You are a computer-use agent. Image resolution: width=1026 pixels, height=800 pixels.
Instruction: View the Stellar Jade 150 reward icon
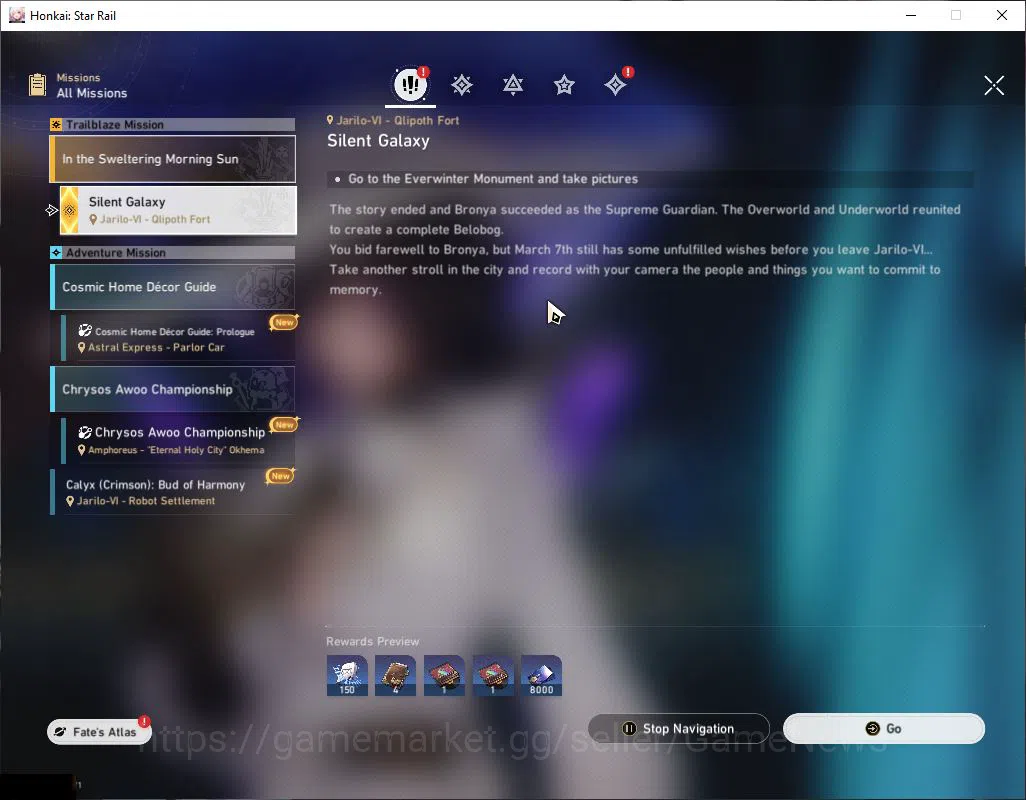[x=347, y=676]
